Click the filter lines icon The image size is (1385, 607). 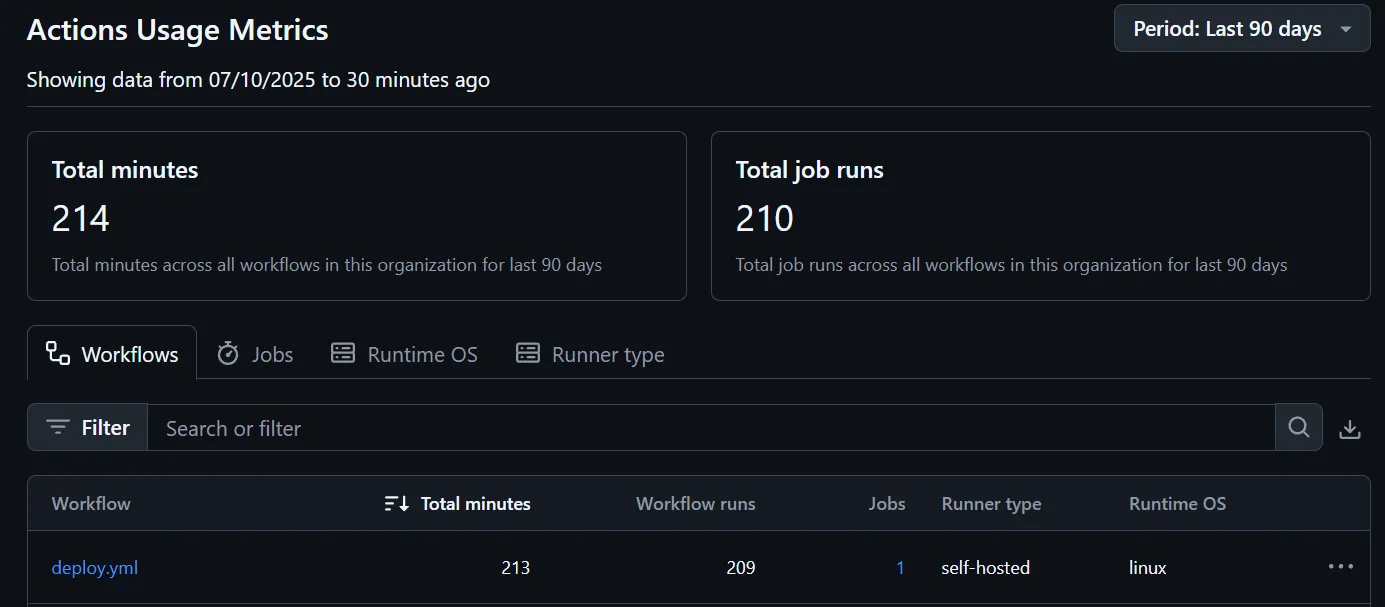(x=59, y=428)
